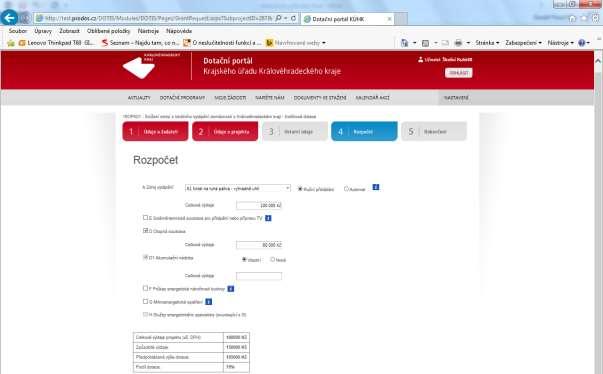The height and width of the screenshot is (374, 603).
Task: Expand the heat source type dropdown
Action: click(x=238, y=188)
